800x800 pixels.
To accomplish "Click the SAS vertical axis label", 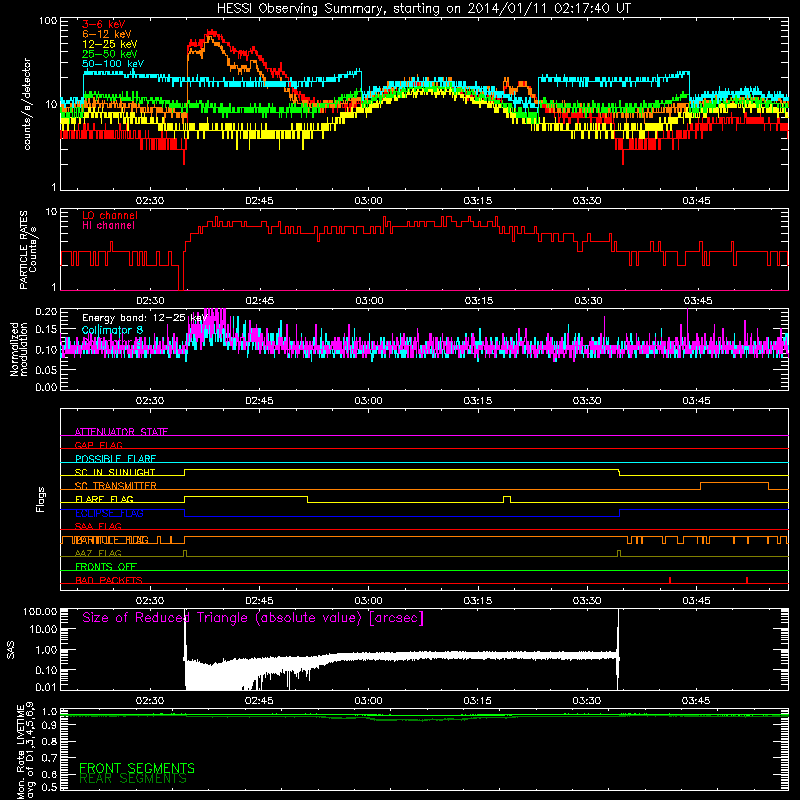I will (11, 649).
